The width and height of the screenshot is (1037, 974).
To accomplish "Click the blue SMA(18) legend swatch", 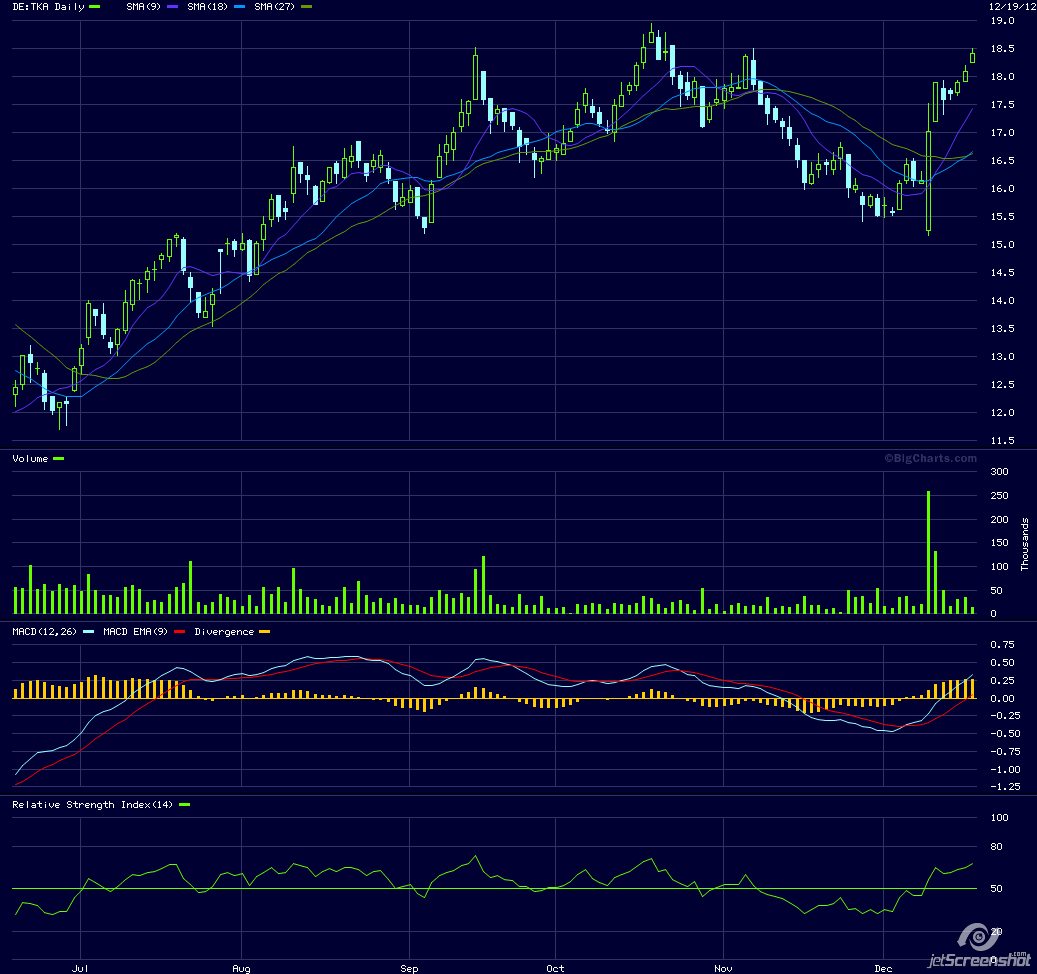I will 239,7.
